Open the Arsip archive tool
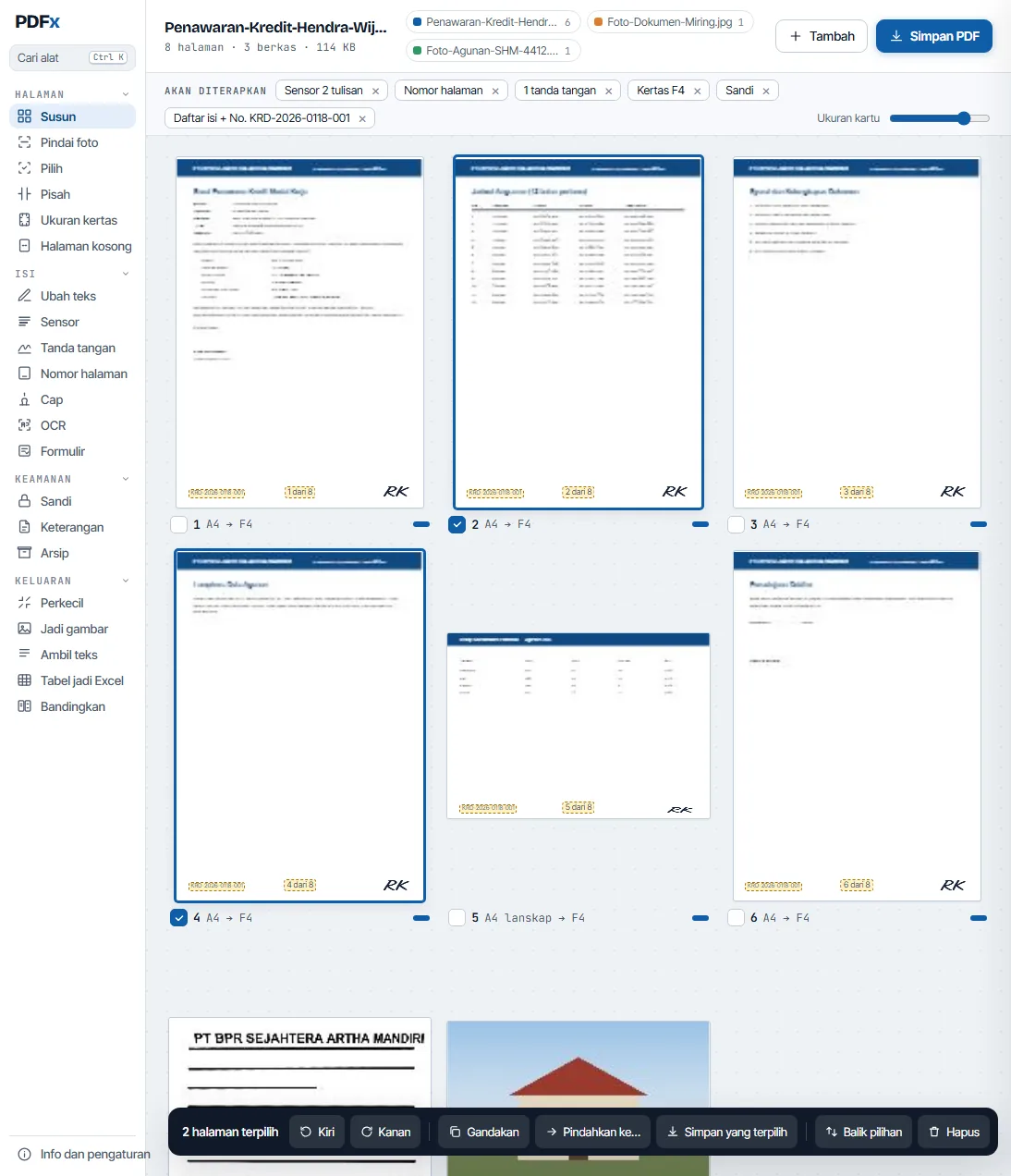Viewport: 1011px width, 1176px height. click(72, 553)
